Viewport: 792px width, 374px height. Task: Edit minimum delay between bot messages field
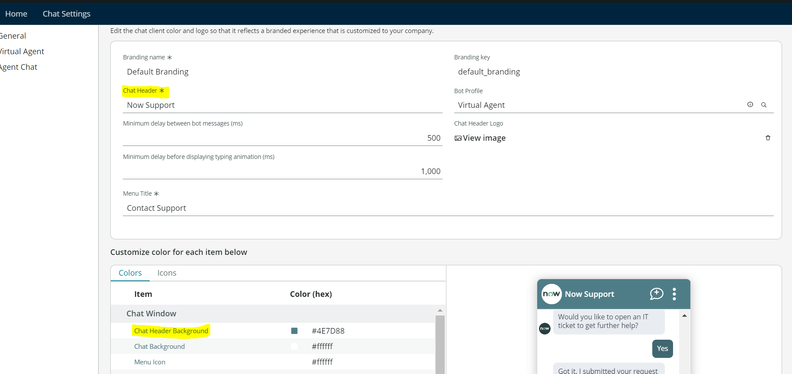[x=282, y=138]
